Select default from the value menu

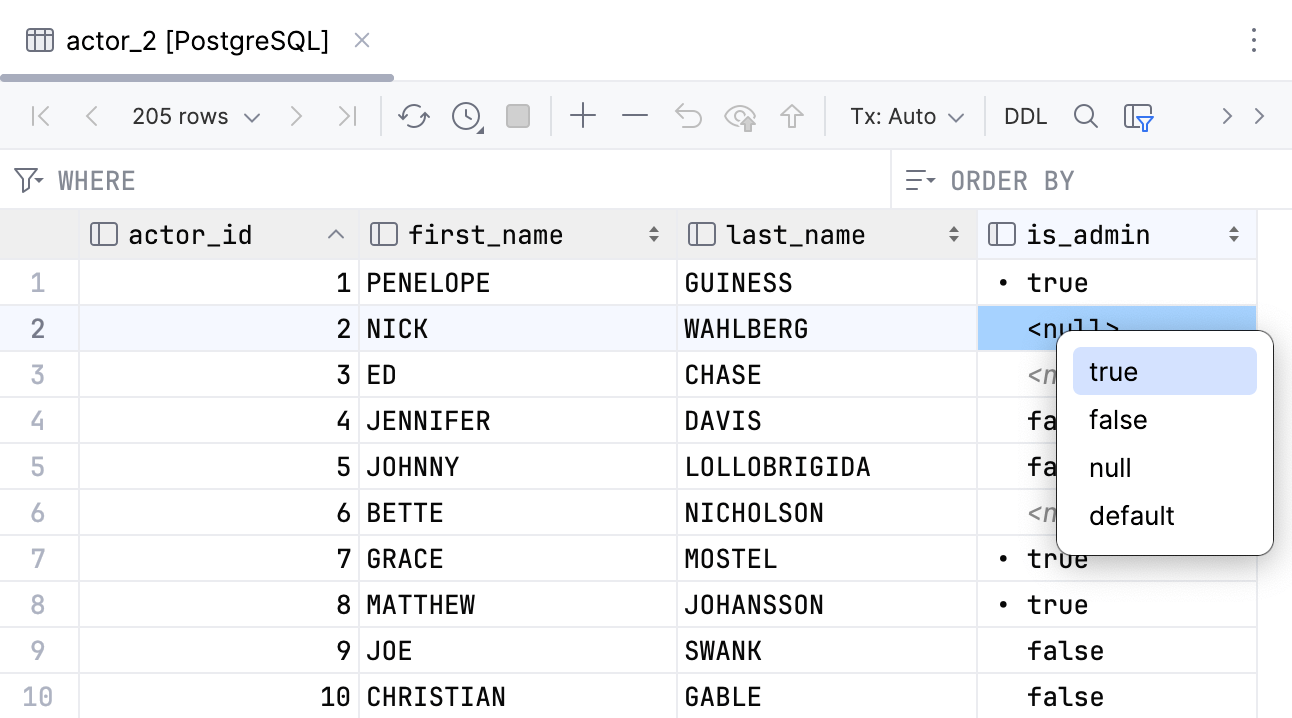click(x=1131, y=516)
